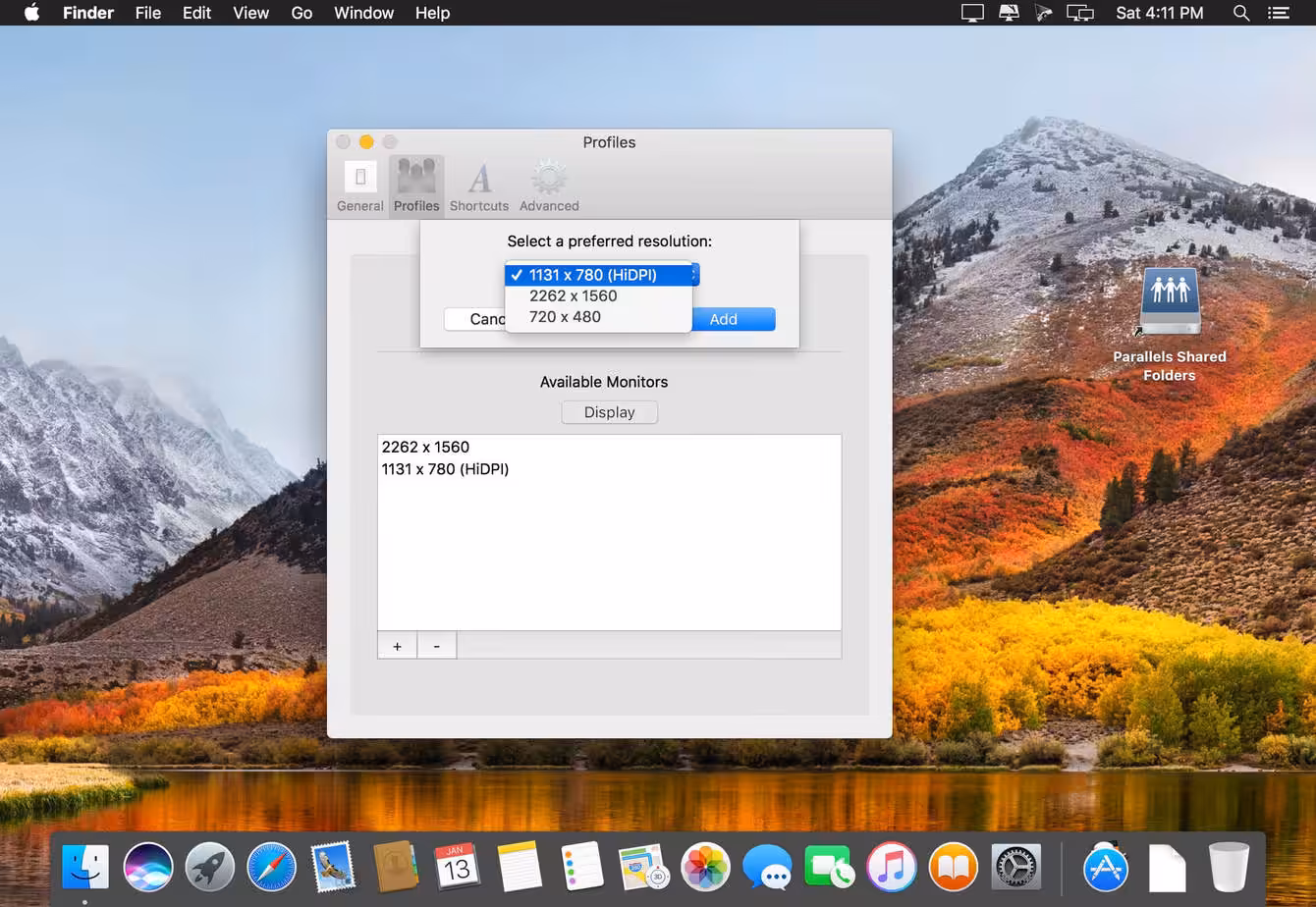
Task: Open the Finder menu in the menu bar
Action: tap(88, 13)
